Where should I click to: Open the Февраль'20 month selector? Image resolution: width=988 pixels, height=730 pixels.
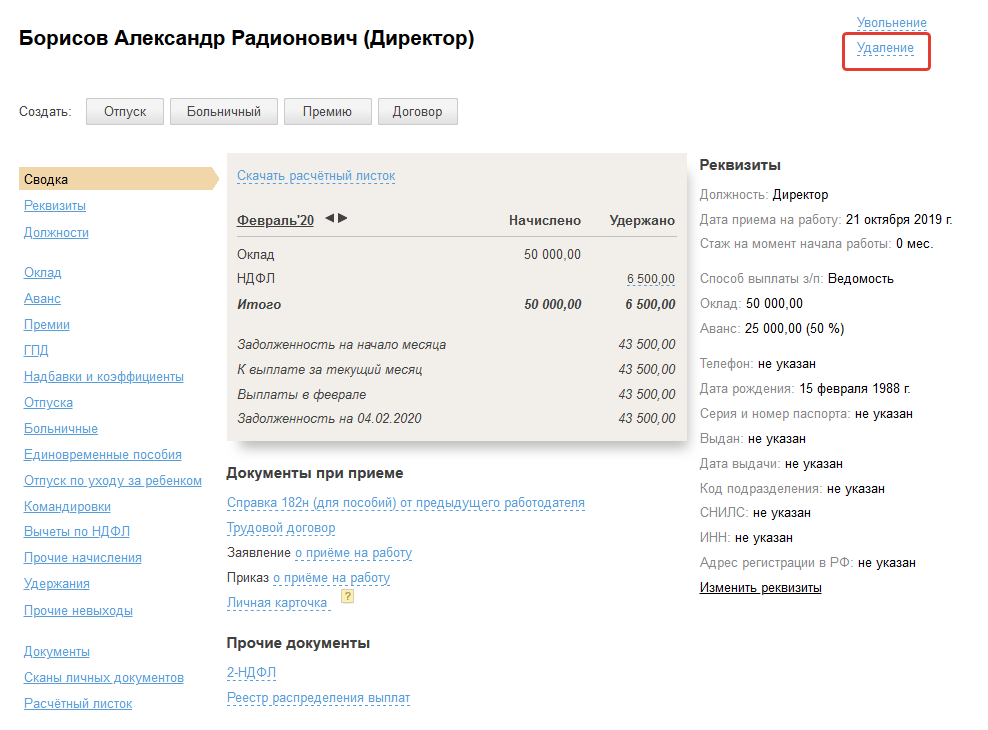pos(275,220)
